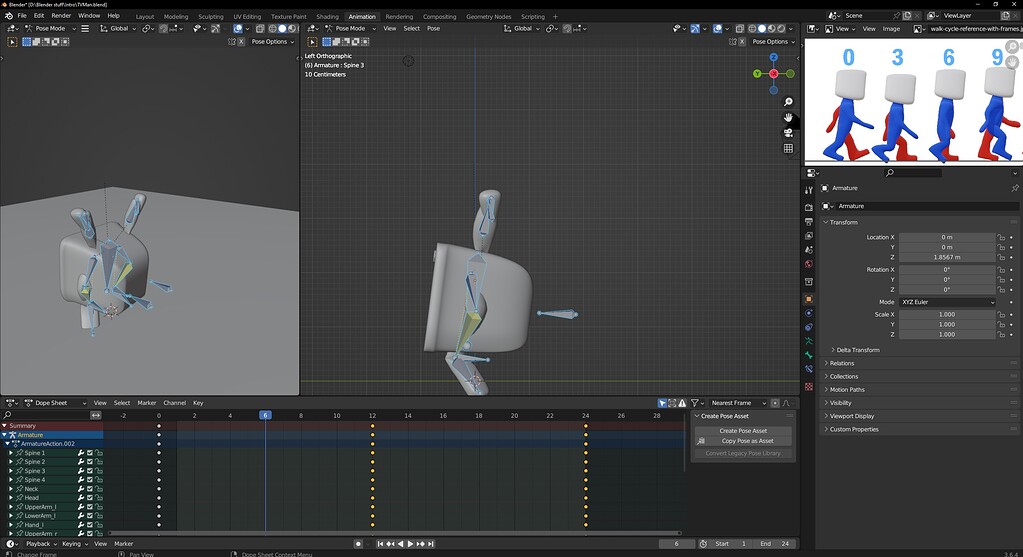Image resolution: width=1023 pixels, height=557 pixels.
Task: Uncheck the Spine 2 channel mute checkbox
Action: [x=90, y=462]
